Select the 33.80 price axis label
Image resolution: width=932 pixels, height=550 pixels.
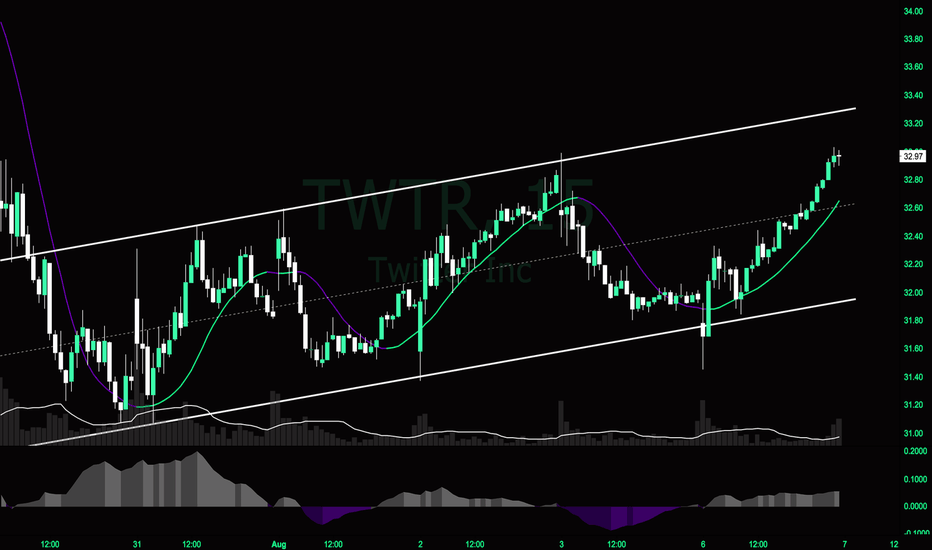click(913, 39)
